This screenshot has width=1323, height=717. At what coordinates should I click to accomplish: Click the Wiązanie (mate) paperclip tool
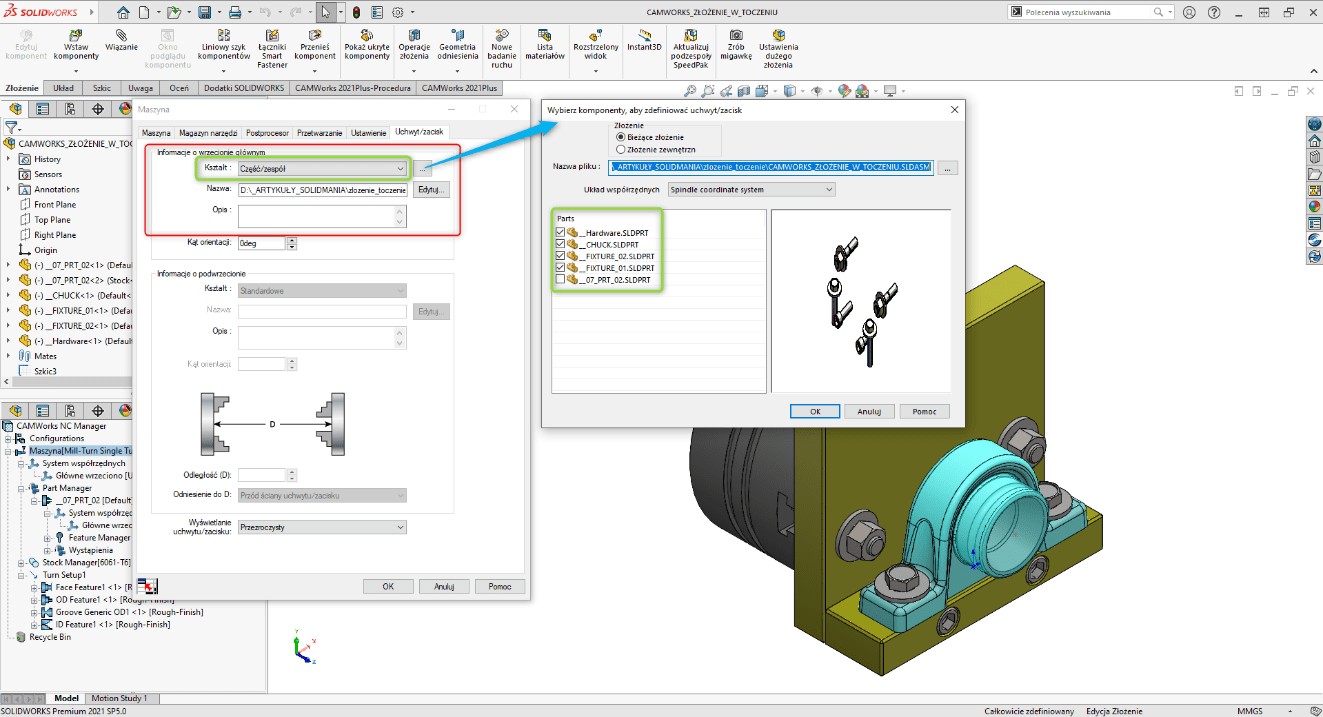121,40
